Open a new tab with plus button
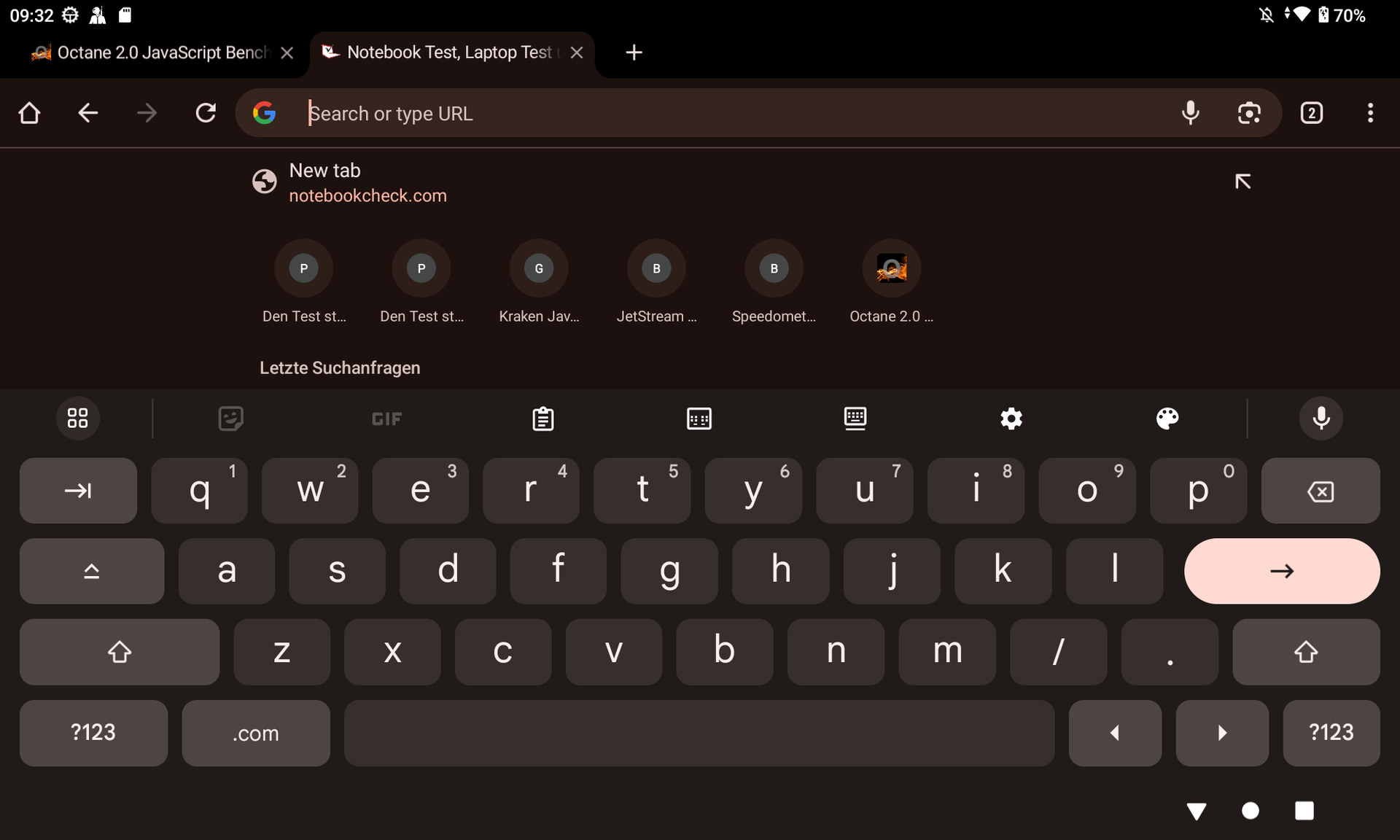This screenshot has width=1400, height=840. [634, 52]
